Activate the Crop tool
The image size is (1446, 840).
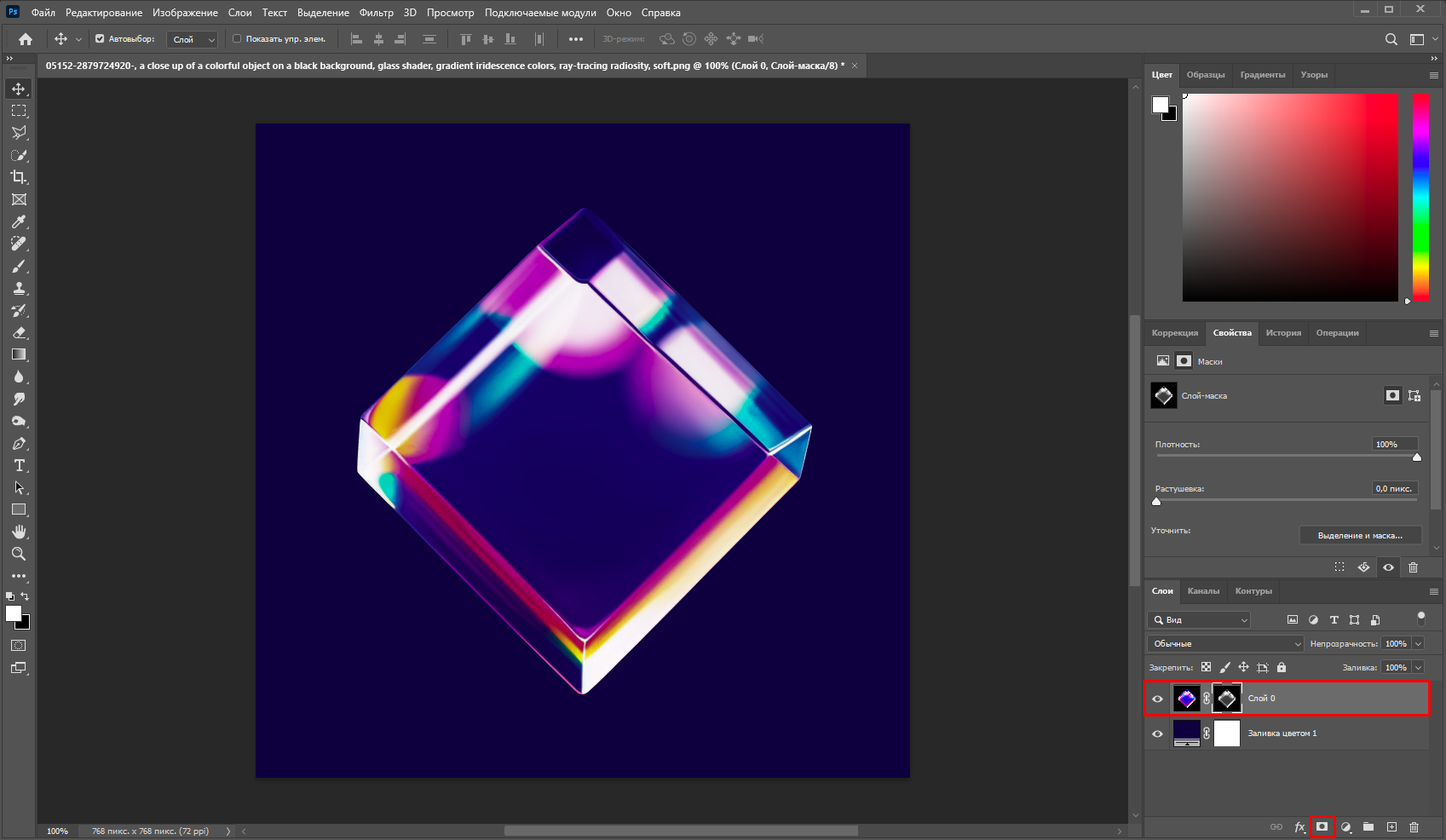click(x=18, y=177)
